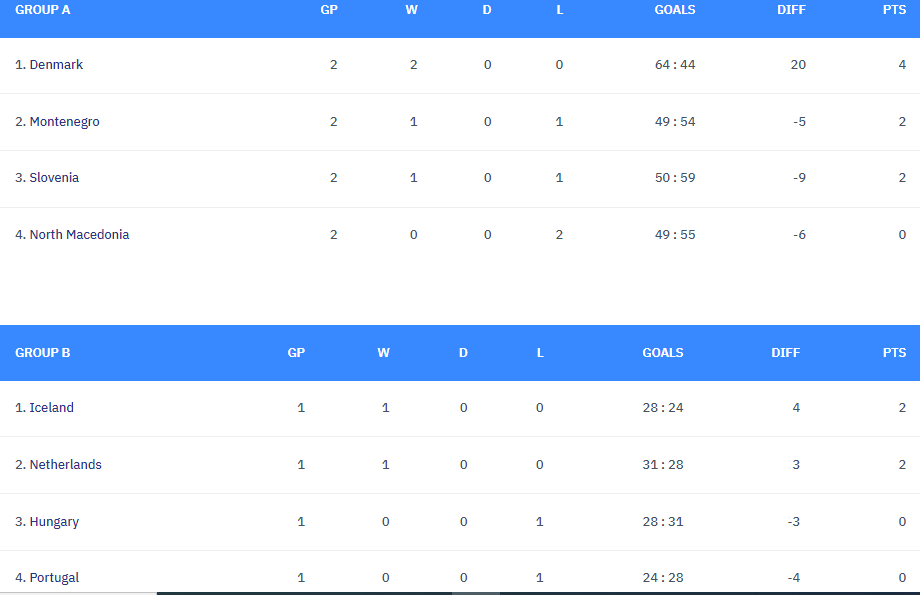920x595 pixels.
Task: Click the Portugal team name
Action: (x=54, y=578)
